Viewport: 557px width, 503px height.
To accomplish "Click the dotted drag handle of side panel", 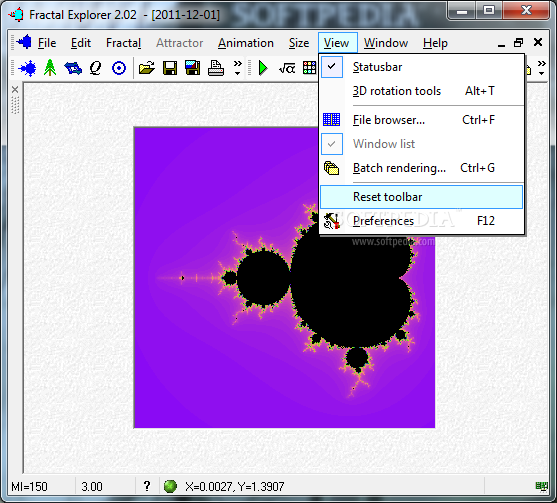I will pyautogui.click(x=15, y=105).
